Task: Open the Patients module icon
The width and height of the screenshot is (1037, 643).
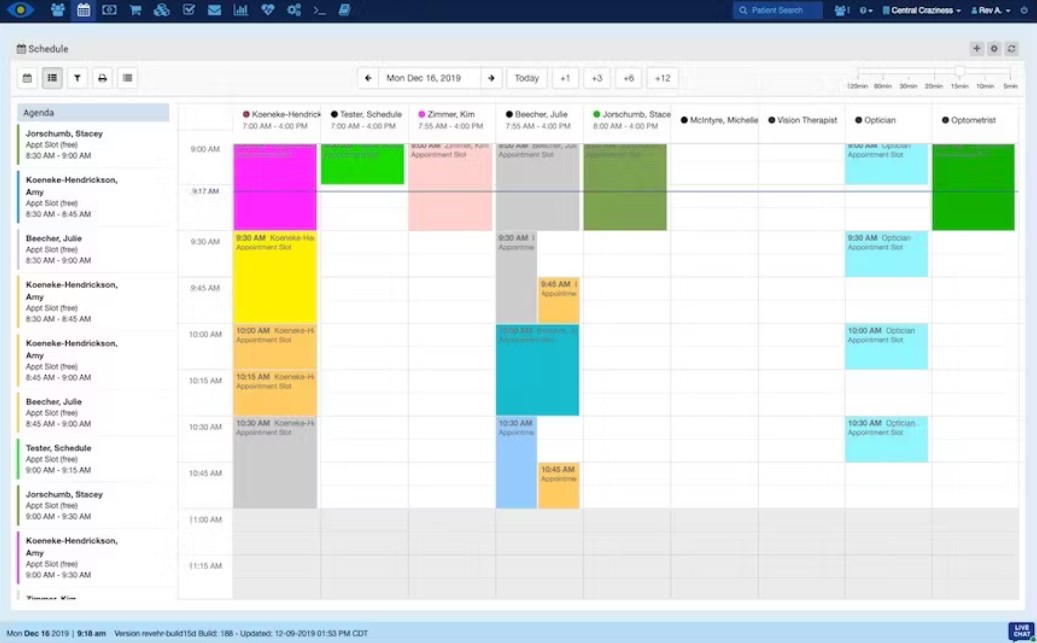Action: coord(58,10)
